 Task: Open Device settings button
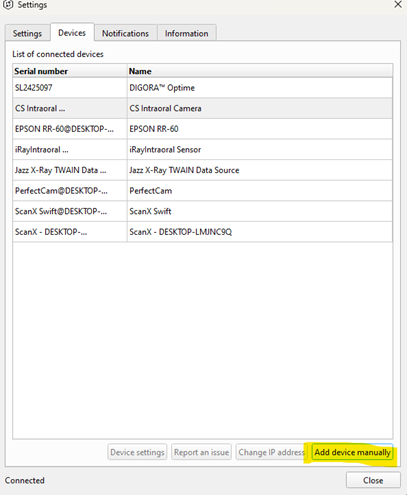pyautogui.click(x=137, y=452)
